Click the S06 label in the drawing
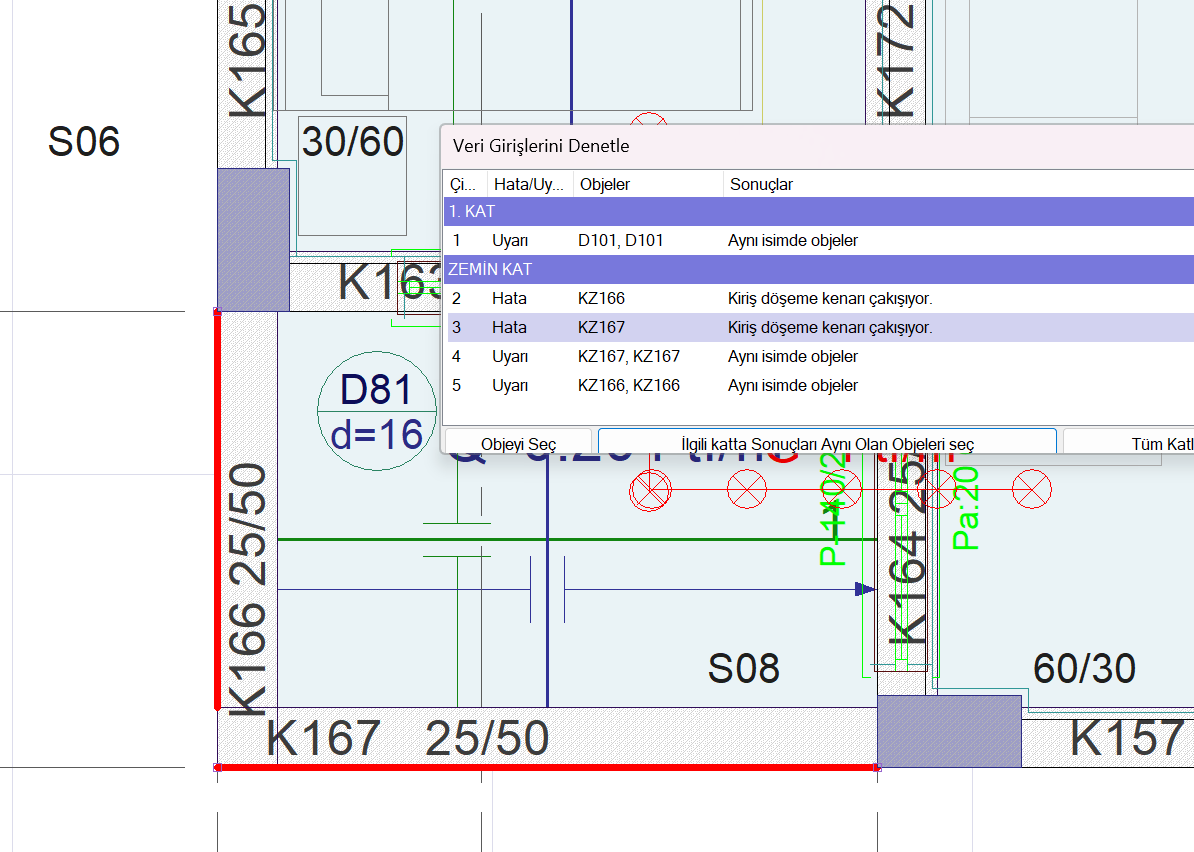Viewport: 1194px width, 852px height. tap(84, 142)
